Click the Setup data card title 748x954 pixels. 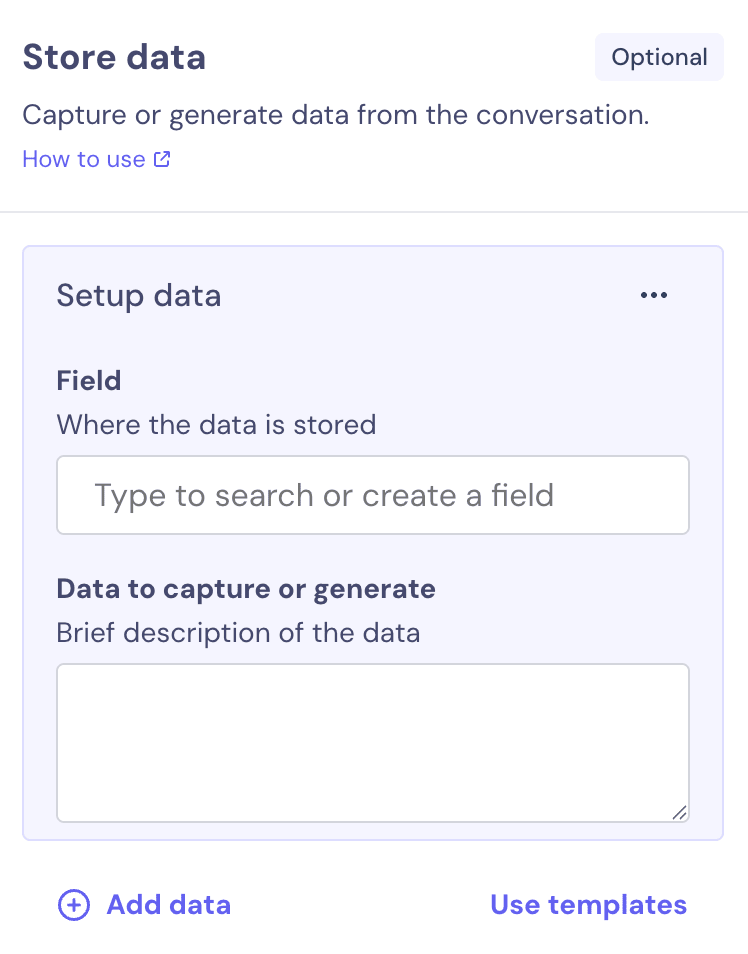(x=139, y=295)
